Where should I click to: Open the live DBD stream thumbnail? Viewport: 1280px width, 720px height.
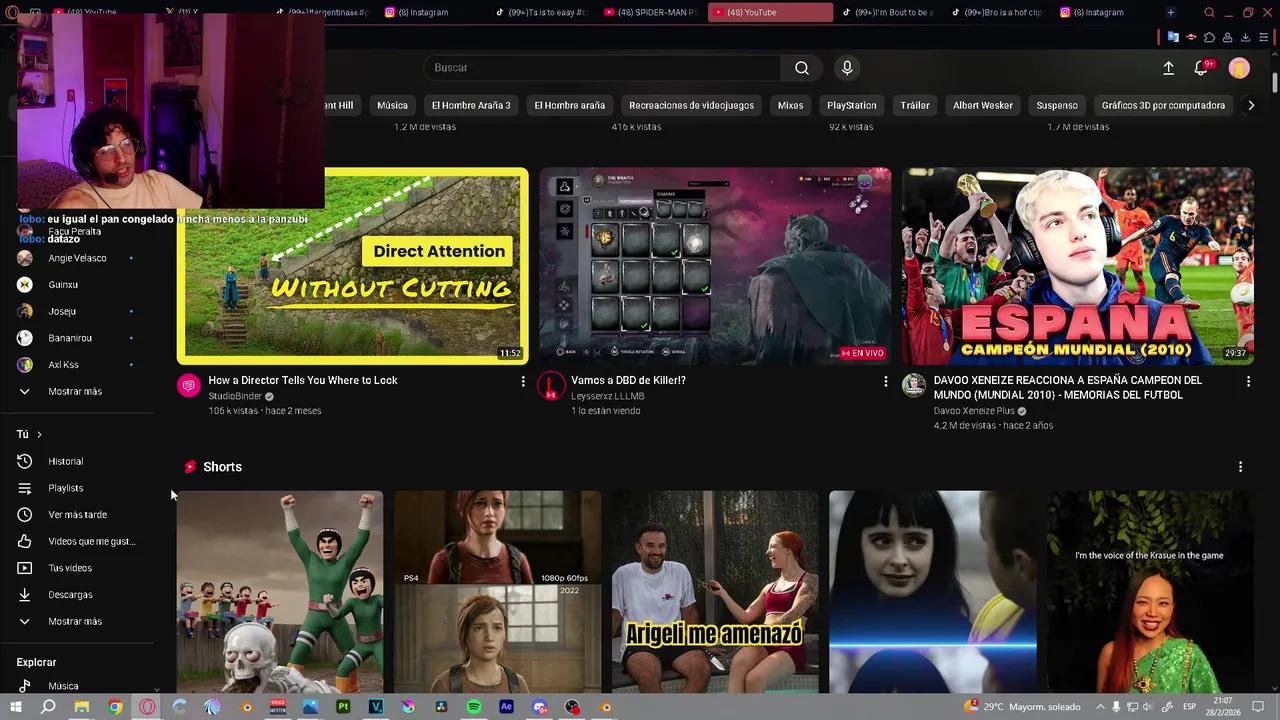pyautogui.click(x=715, y=265)
